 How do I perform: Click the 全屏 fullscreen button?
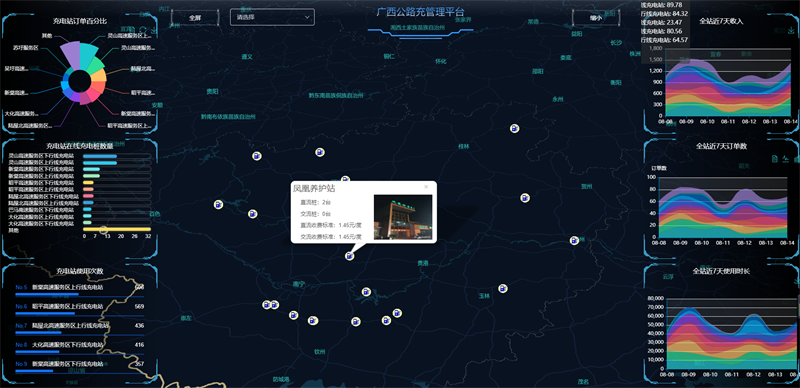click(195, 17)
